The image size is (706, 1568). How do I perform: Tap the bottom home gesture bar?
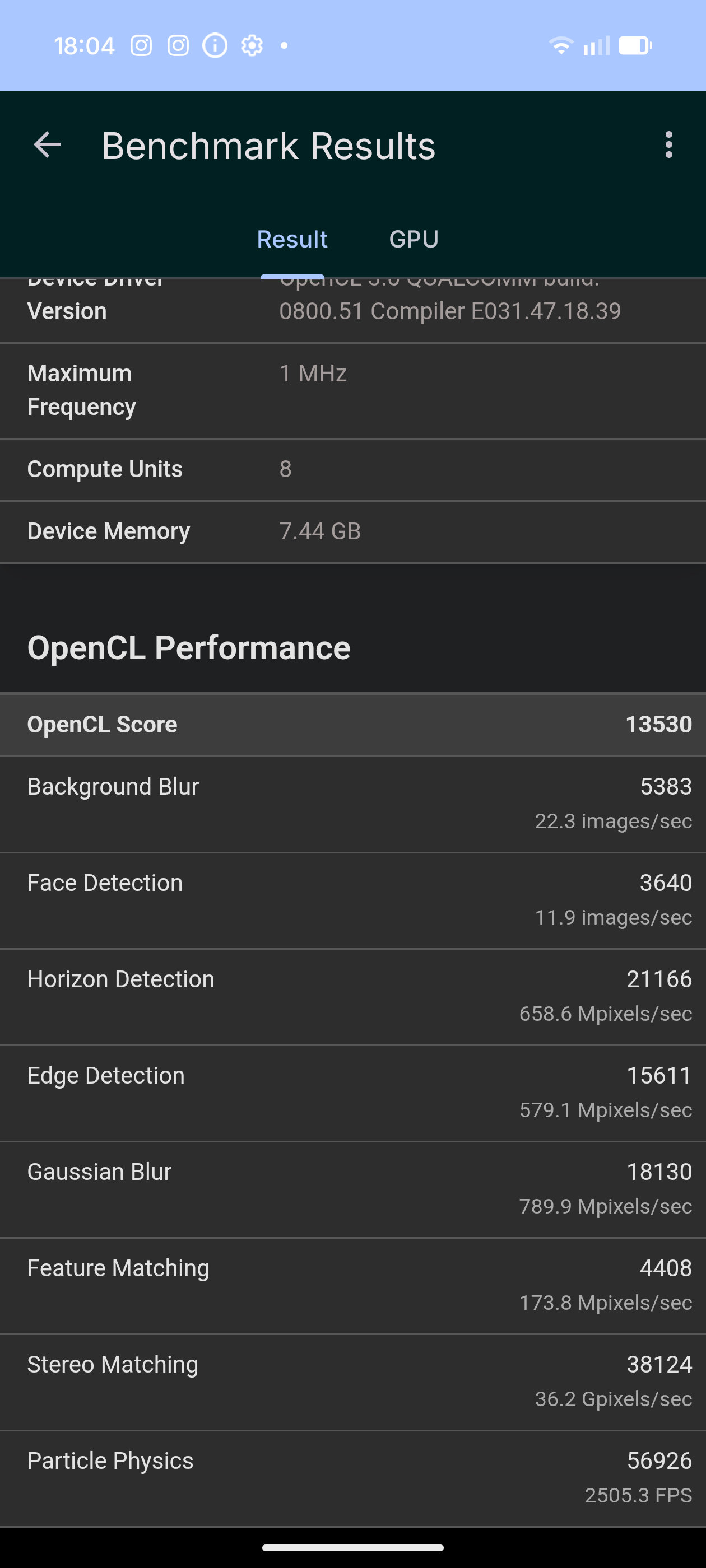pos(354,1547)
